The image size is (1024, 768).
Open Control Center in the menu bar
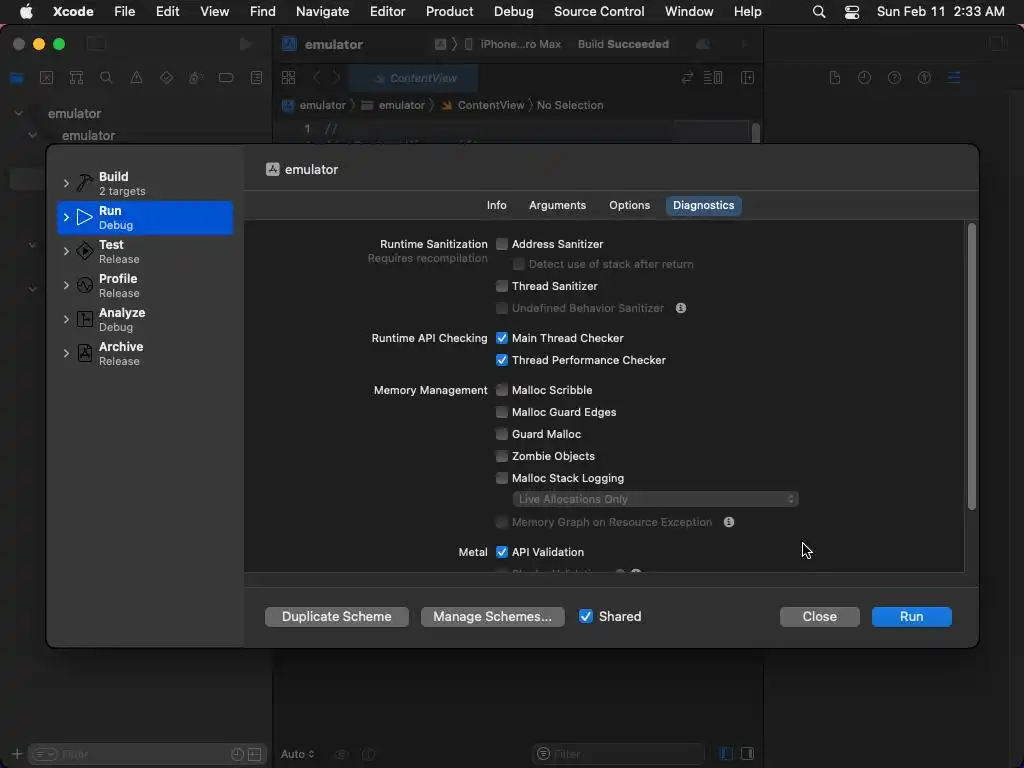pyautogui.click(x=852, y=11)
